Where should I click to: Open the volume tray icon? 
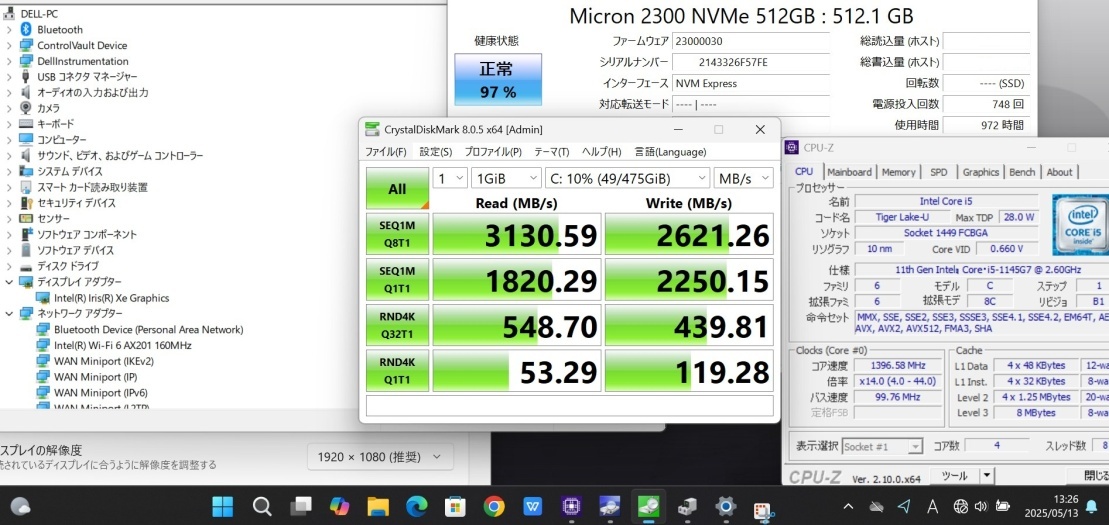pyautogui.click(x=980, y=506)
